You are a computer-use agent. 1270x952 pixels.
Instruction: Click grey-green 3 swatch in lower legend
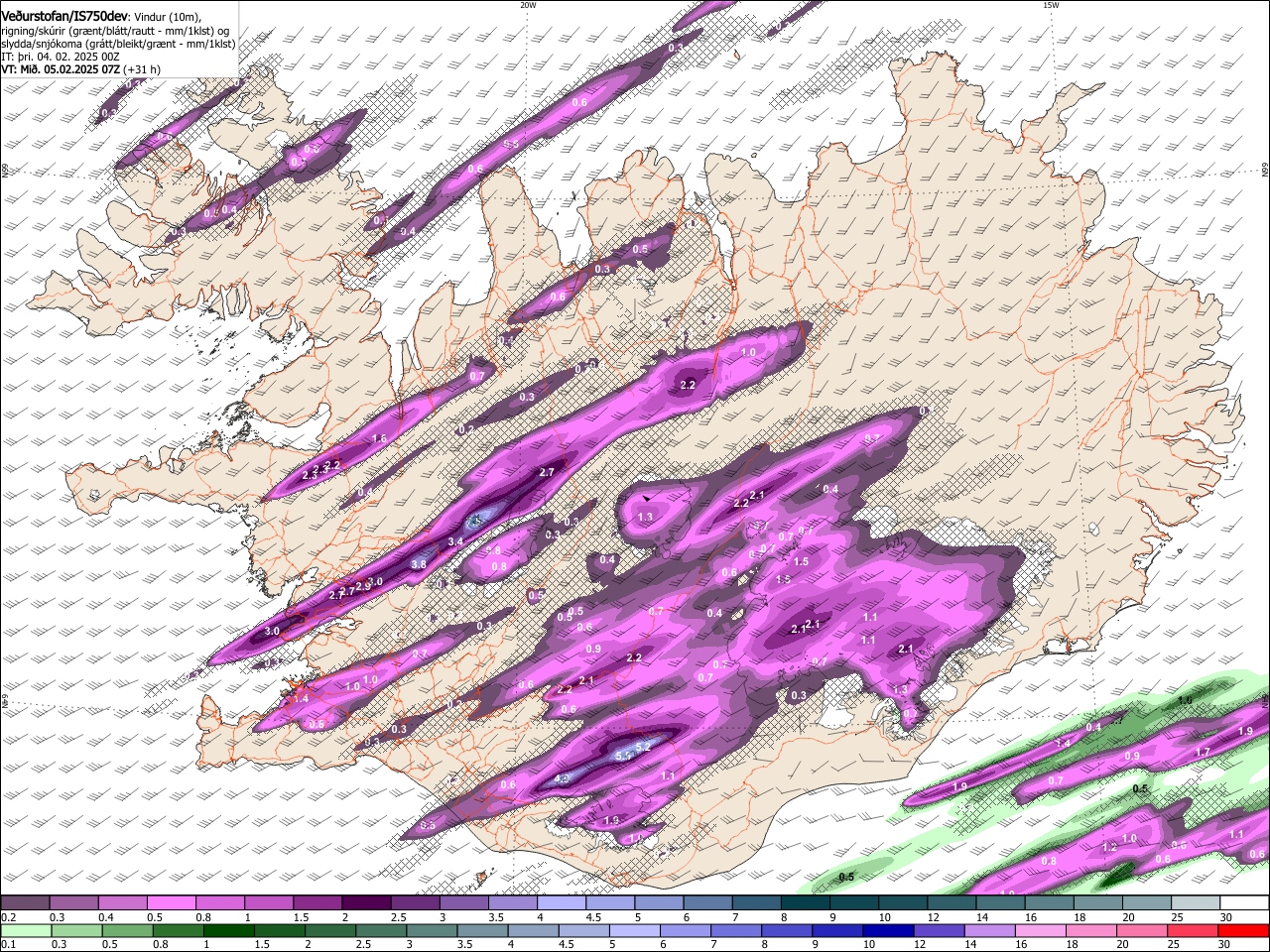tap(432, 930)
